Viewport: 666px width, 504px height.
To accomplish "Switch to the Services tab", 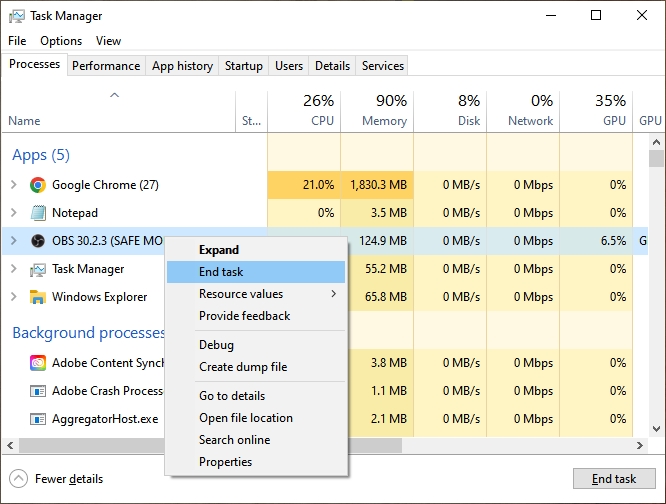I will (x=382, y=66).
